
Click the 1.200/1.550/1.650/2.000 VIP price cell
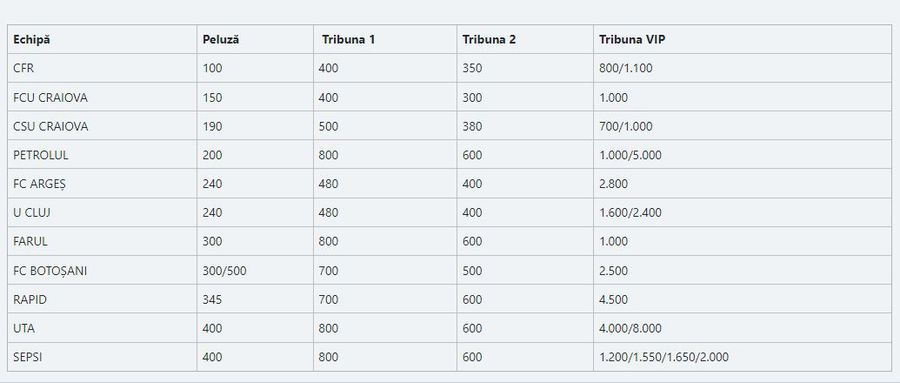(x=742, y=357)
